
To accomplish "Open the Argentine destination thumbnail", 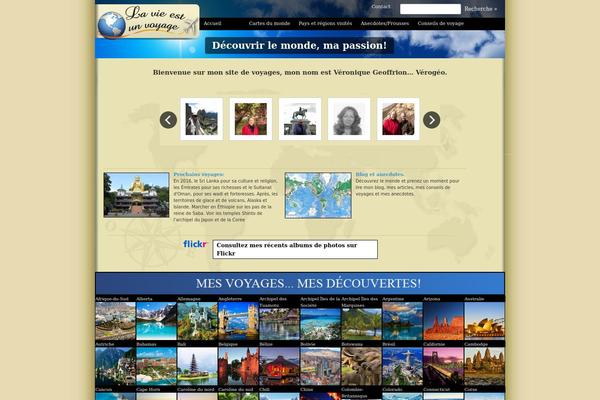I will [x=402, y=321].
